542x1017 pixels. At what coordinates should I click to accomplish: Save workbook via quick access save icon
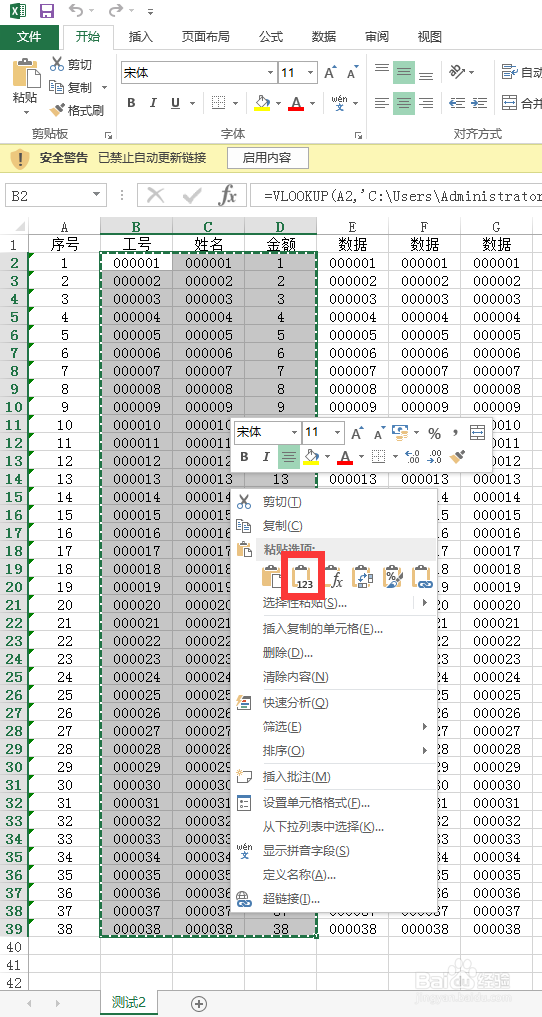47,11
